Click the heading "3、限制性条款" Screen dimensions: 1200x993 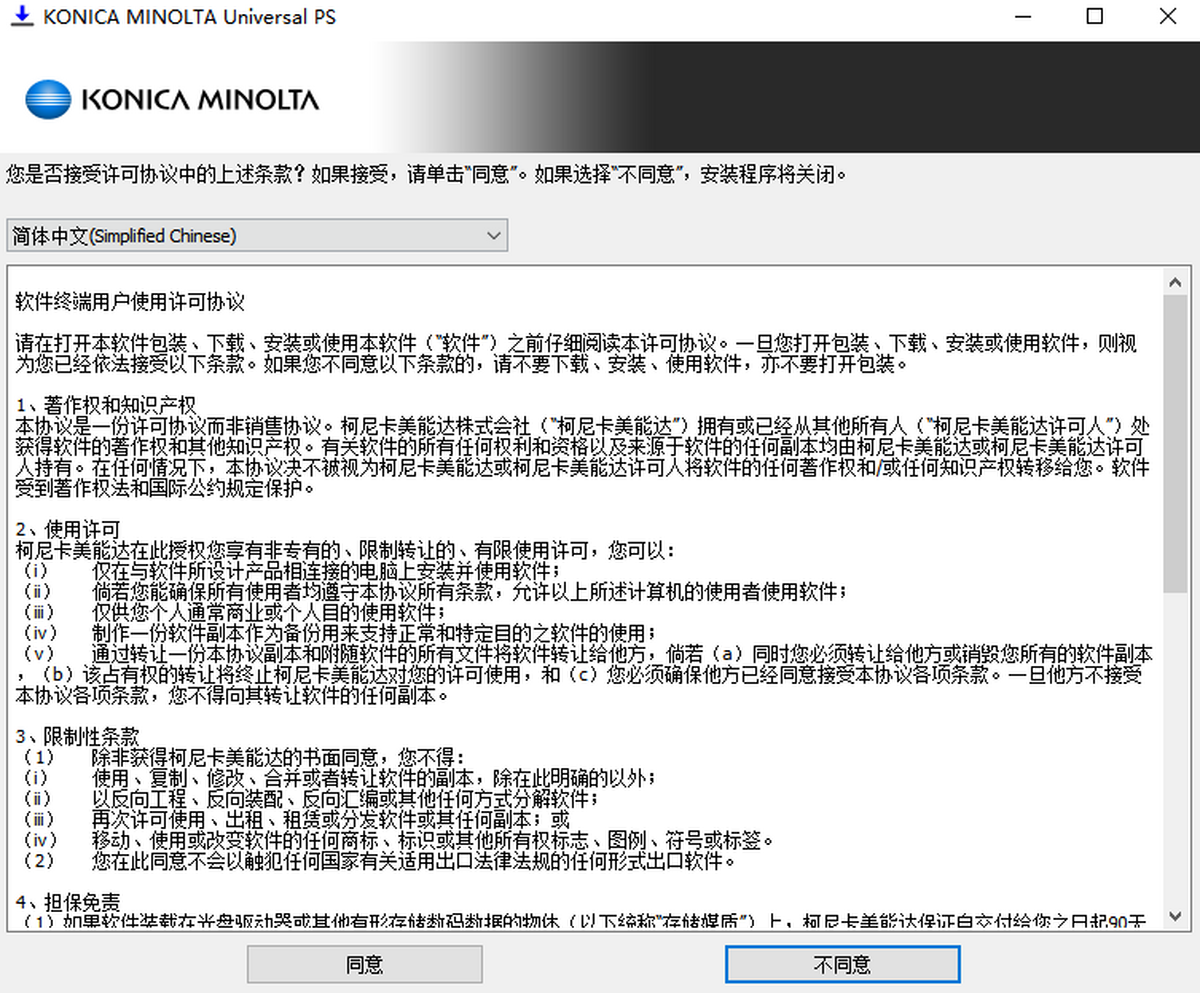click(x=78, y=737)
